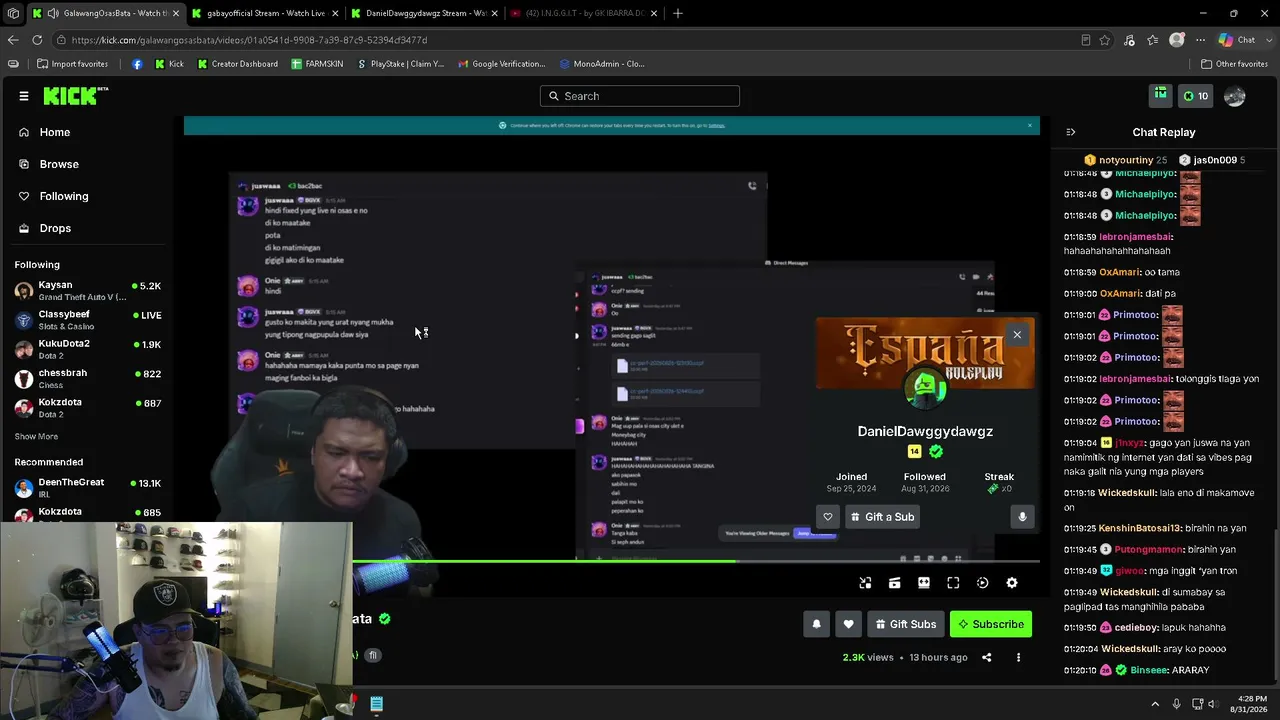
Task: Open video player settings gear
Action: [x=1012, y=583]
